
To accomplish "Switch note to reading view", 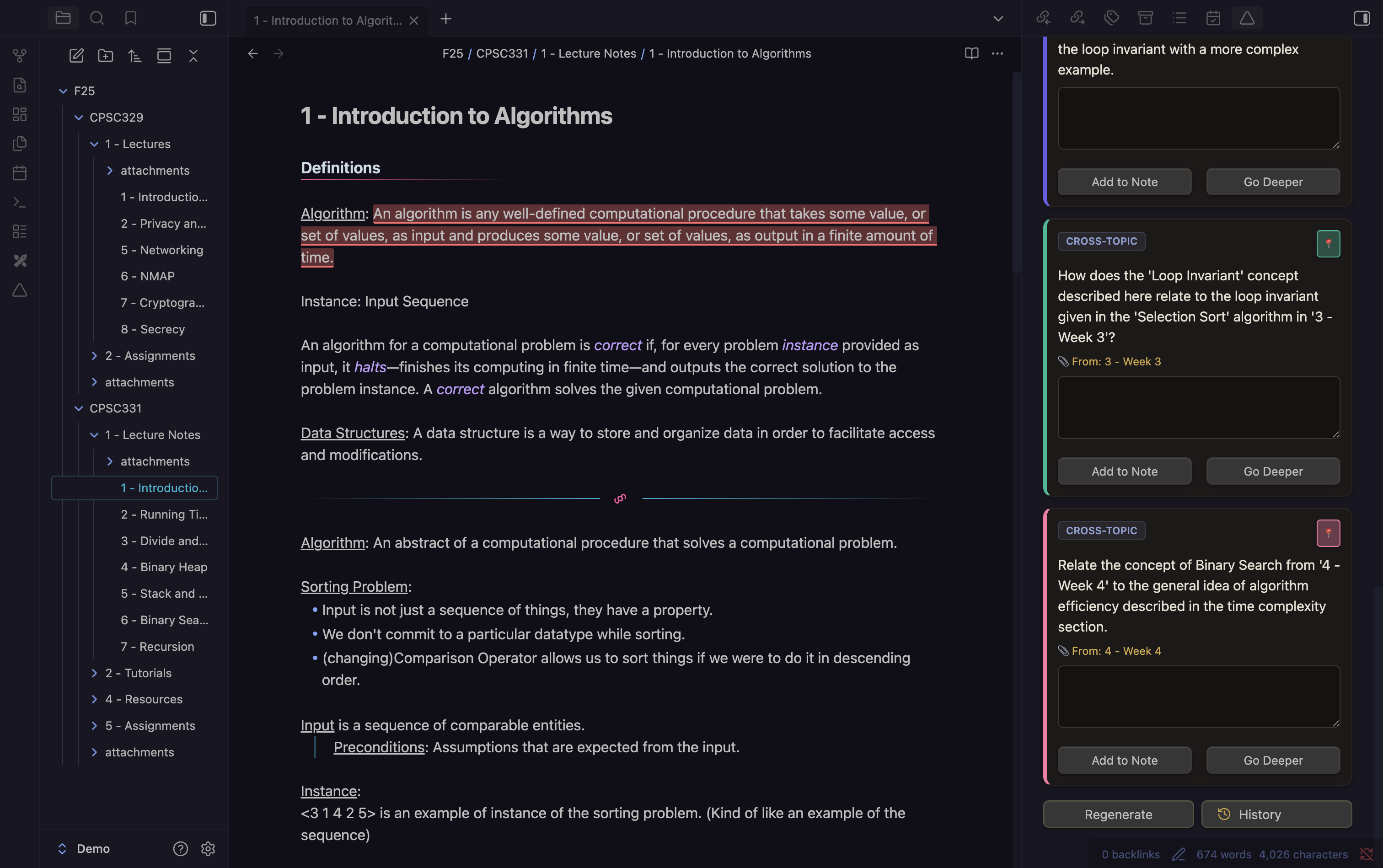I will coord(971,54).
